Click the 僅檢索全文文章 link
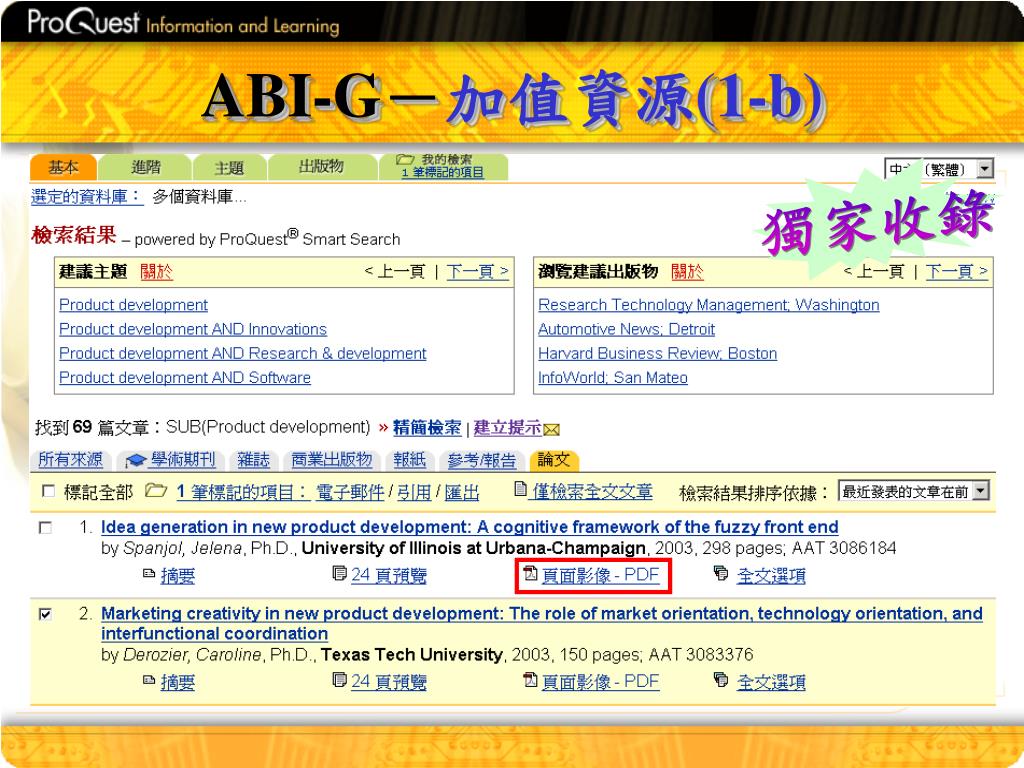Screen dimensions: 1024x768 coord(592,492)
